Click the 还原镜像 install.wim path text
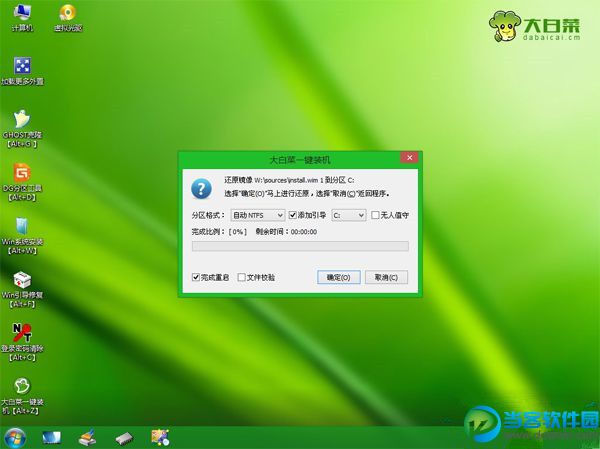 pos(289,180)
